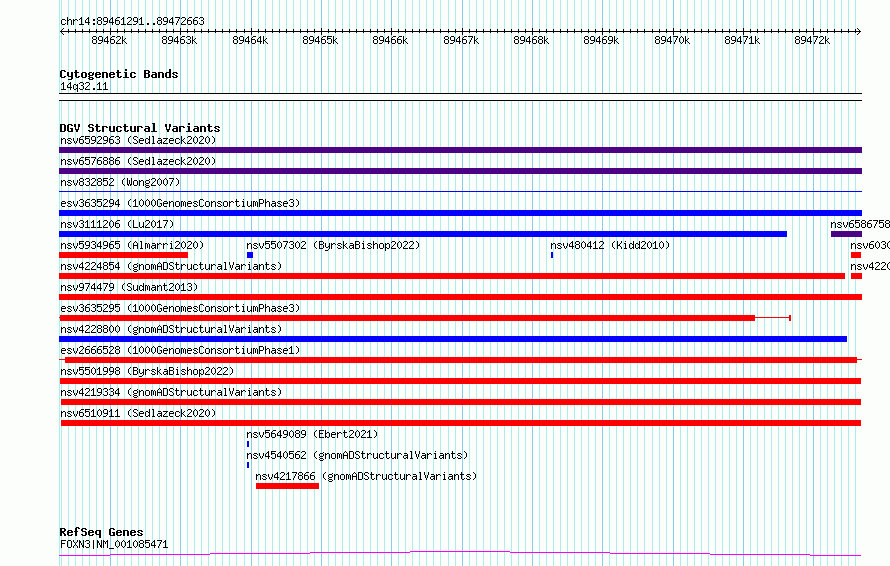Viewport: 890px width, 566px height.
Task: Click nsv5507302 (ByrskaBishop2022) label
Action: (333, 245)
